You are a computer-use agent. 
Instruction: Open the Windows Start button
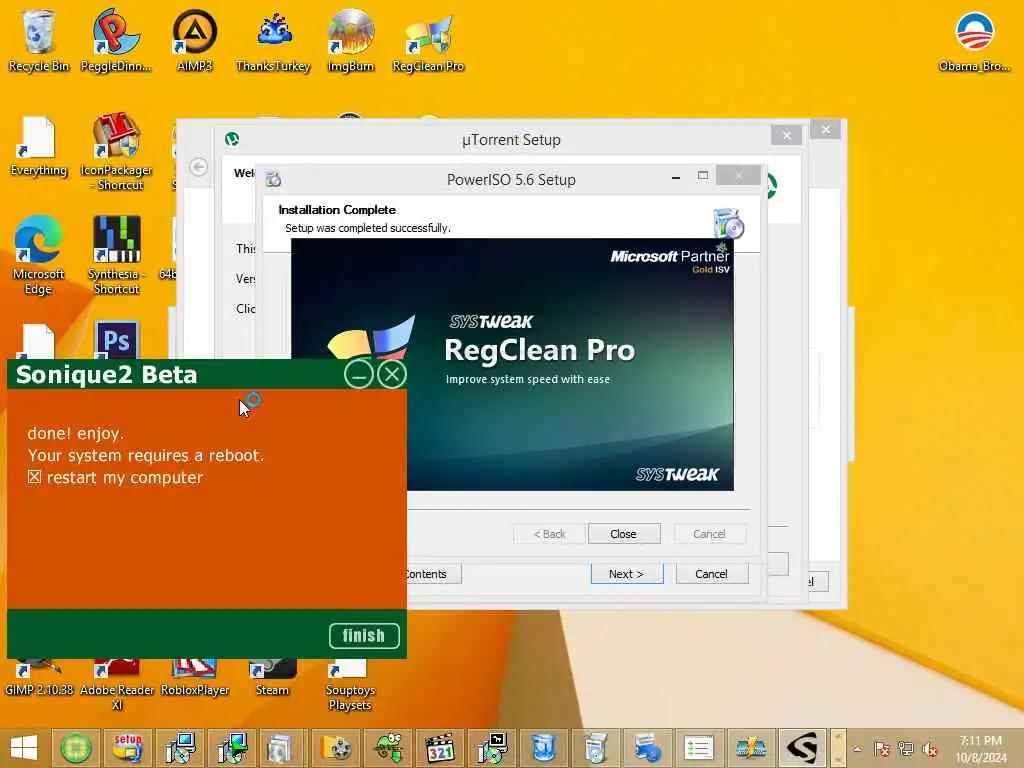[24, 748]
